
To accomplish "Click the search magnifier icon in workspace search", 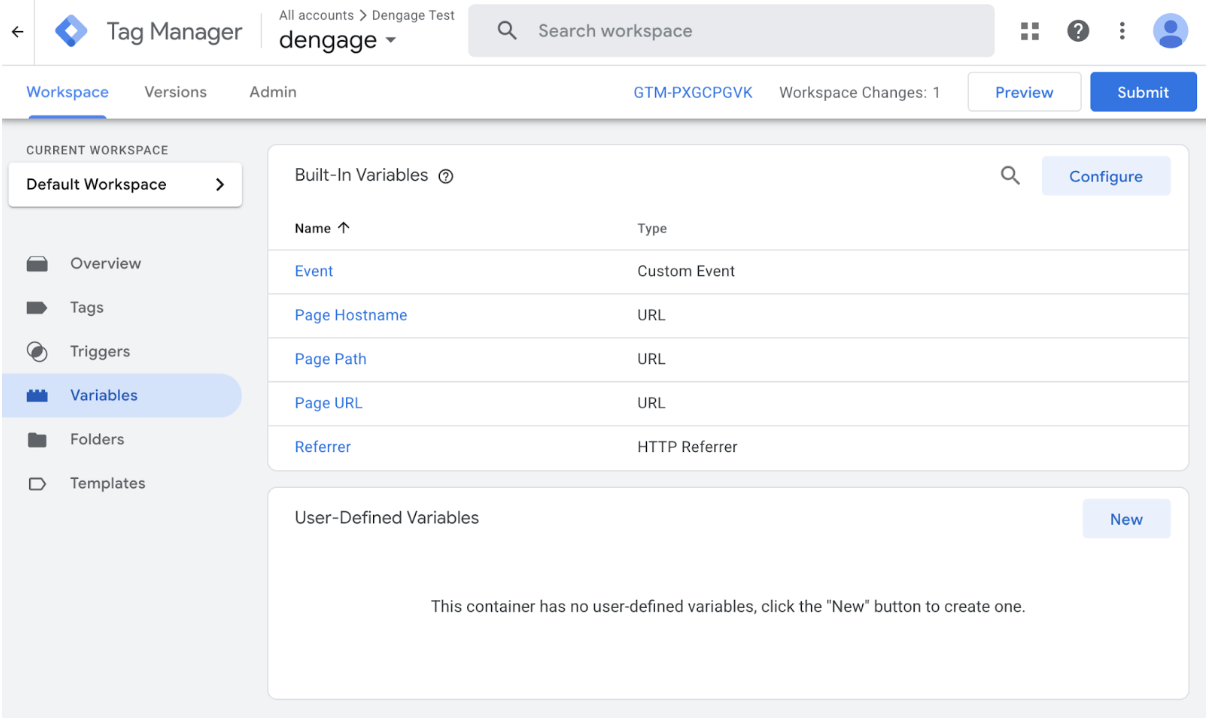I will (507, 31).
